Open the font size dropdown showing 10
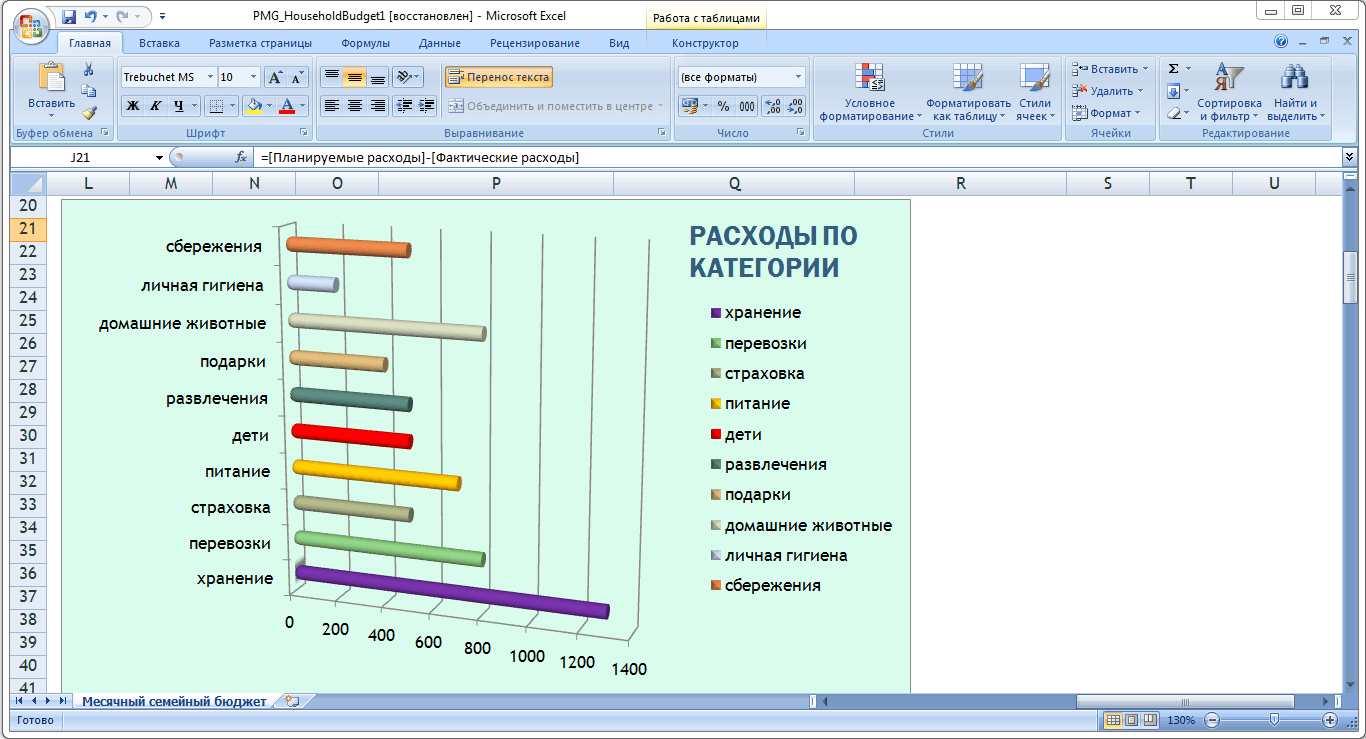The image size is (1366, 739). click(253, 77)
